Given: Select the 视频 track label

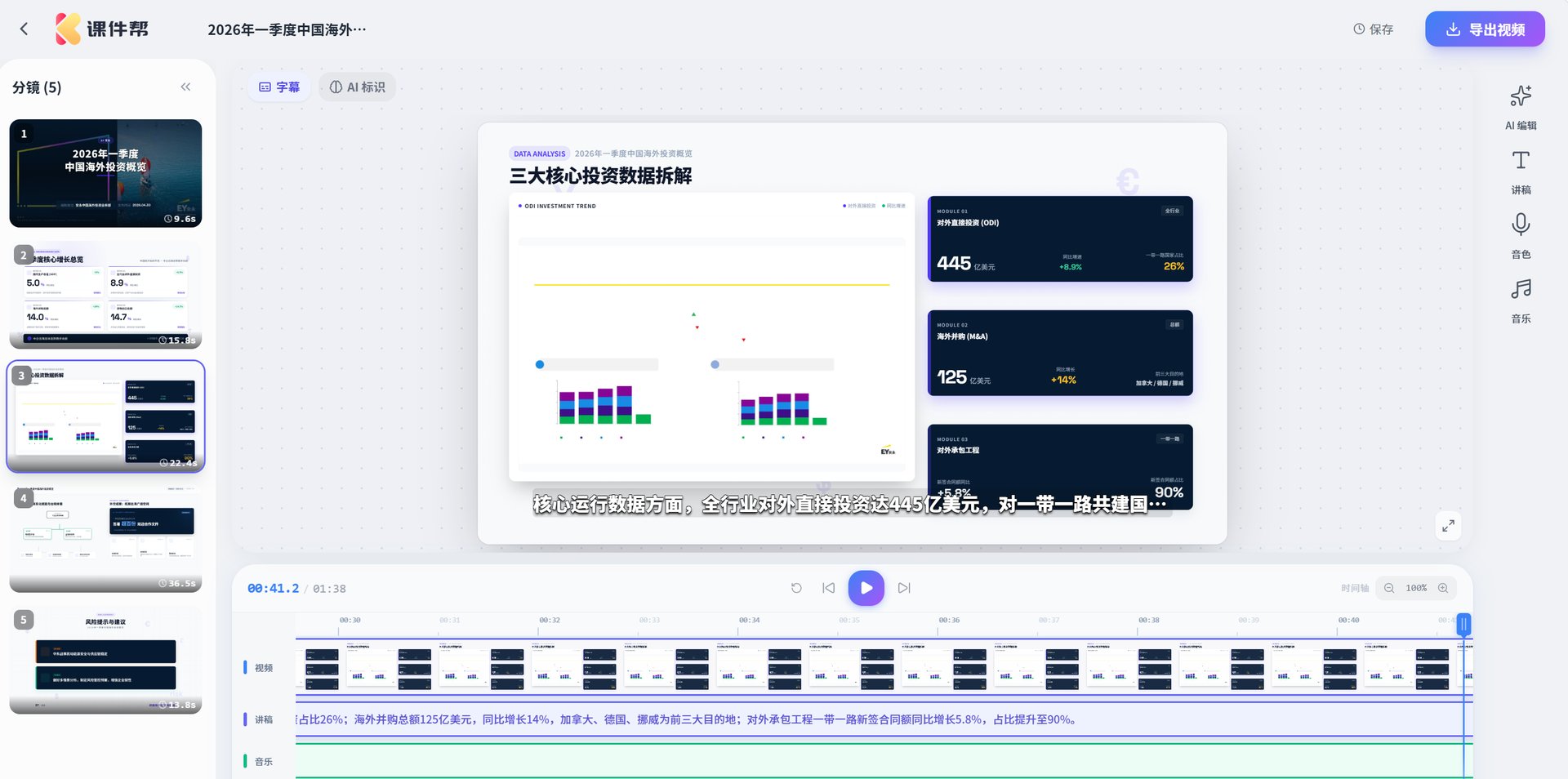Looking at the screenshot, I should 263,668.
